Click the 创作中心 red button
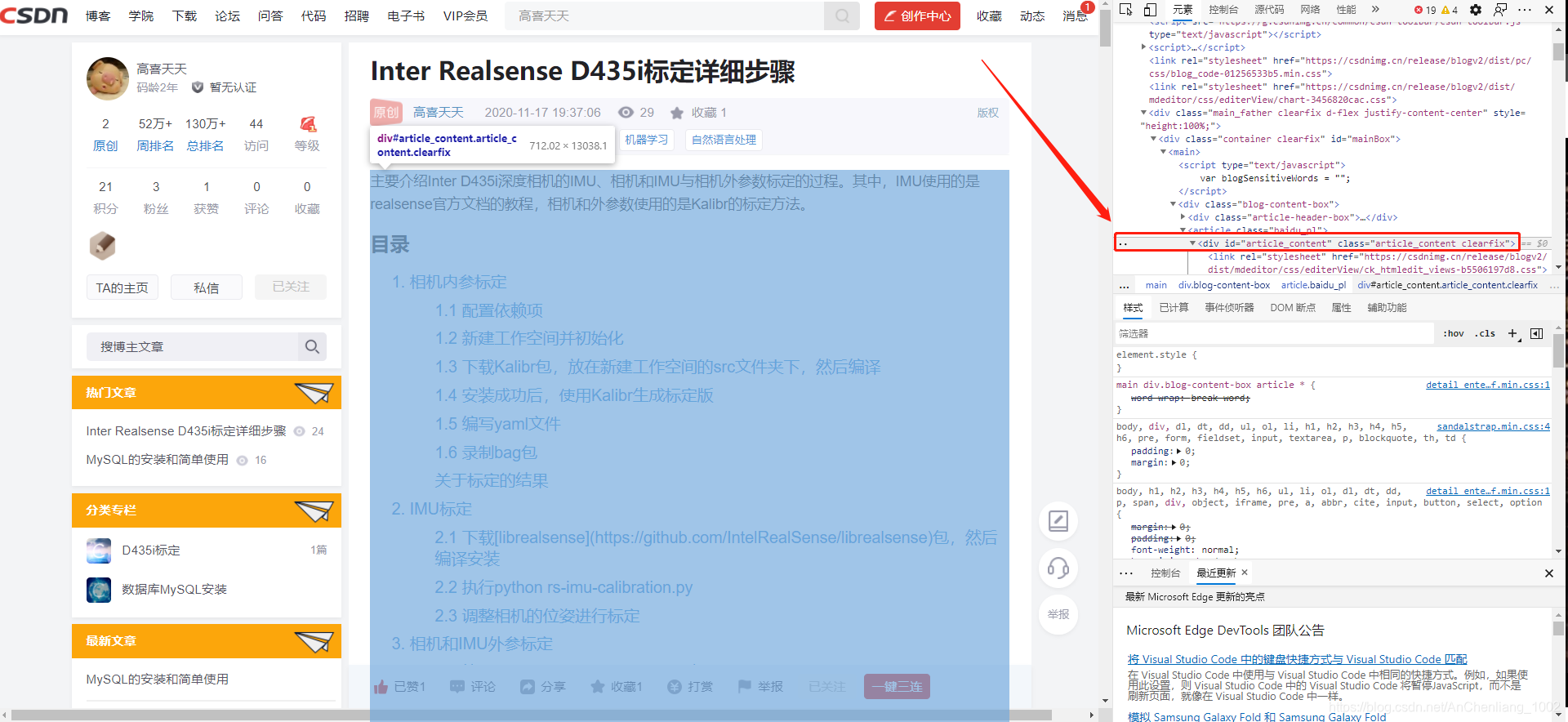 click(x=917, y=16)
